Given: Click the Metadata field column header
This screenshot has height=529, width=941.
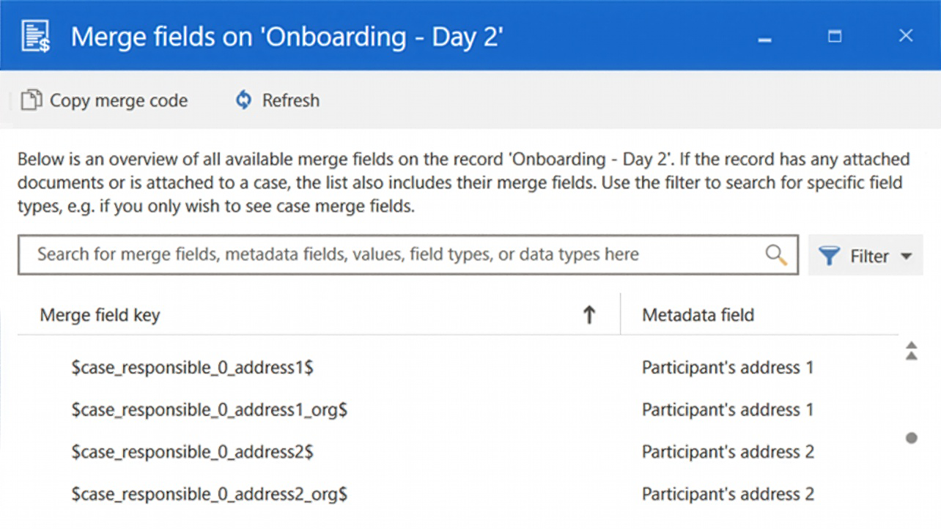Looking at the screenshot, I should (698, 315).
